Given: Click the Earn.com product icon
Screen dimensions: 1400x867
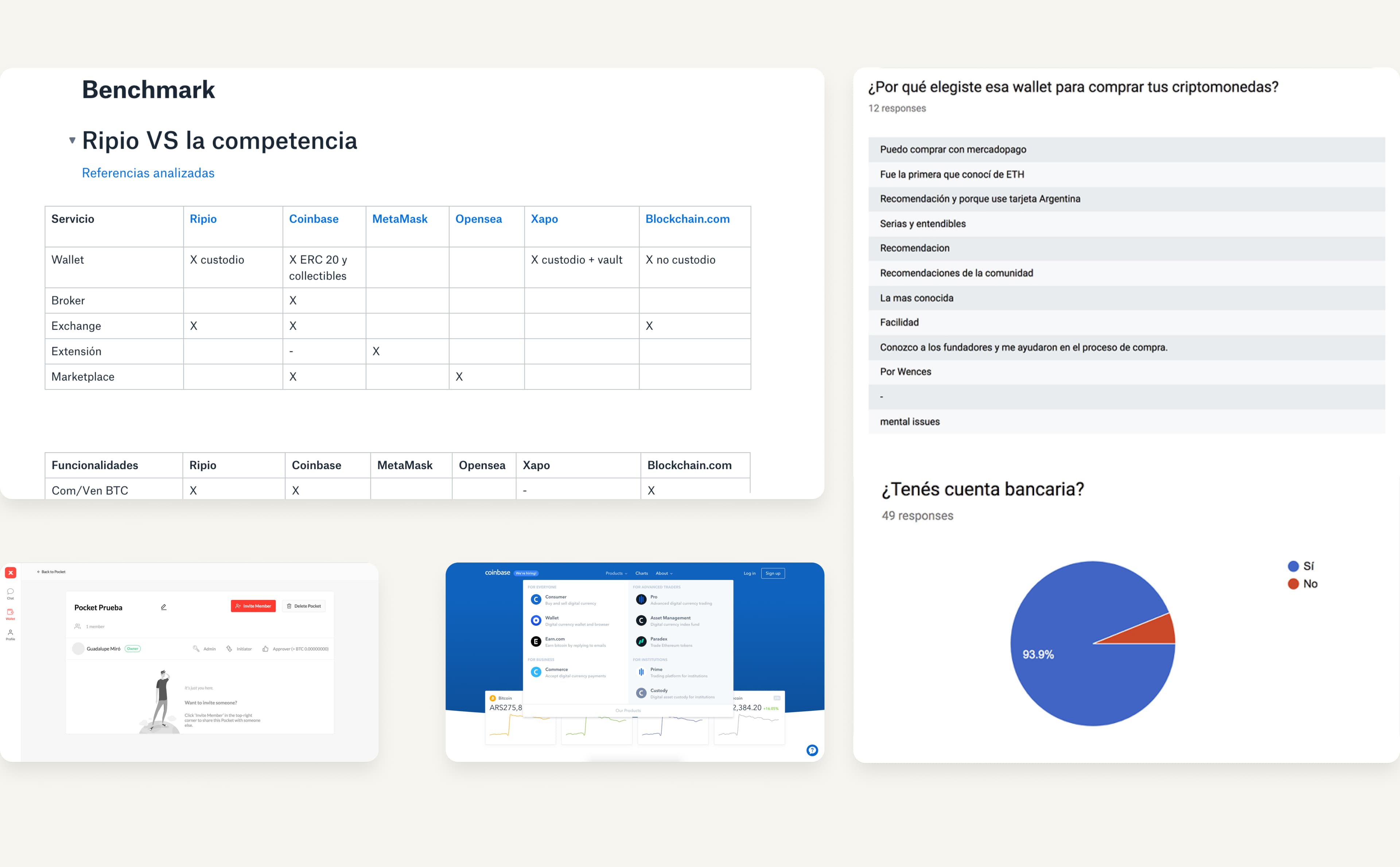Looking at the screenshot, I should 536,641.
